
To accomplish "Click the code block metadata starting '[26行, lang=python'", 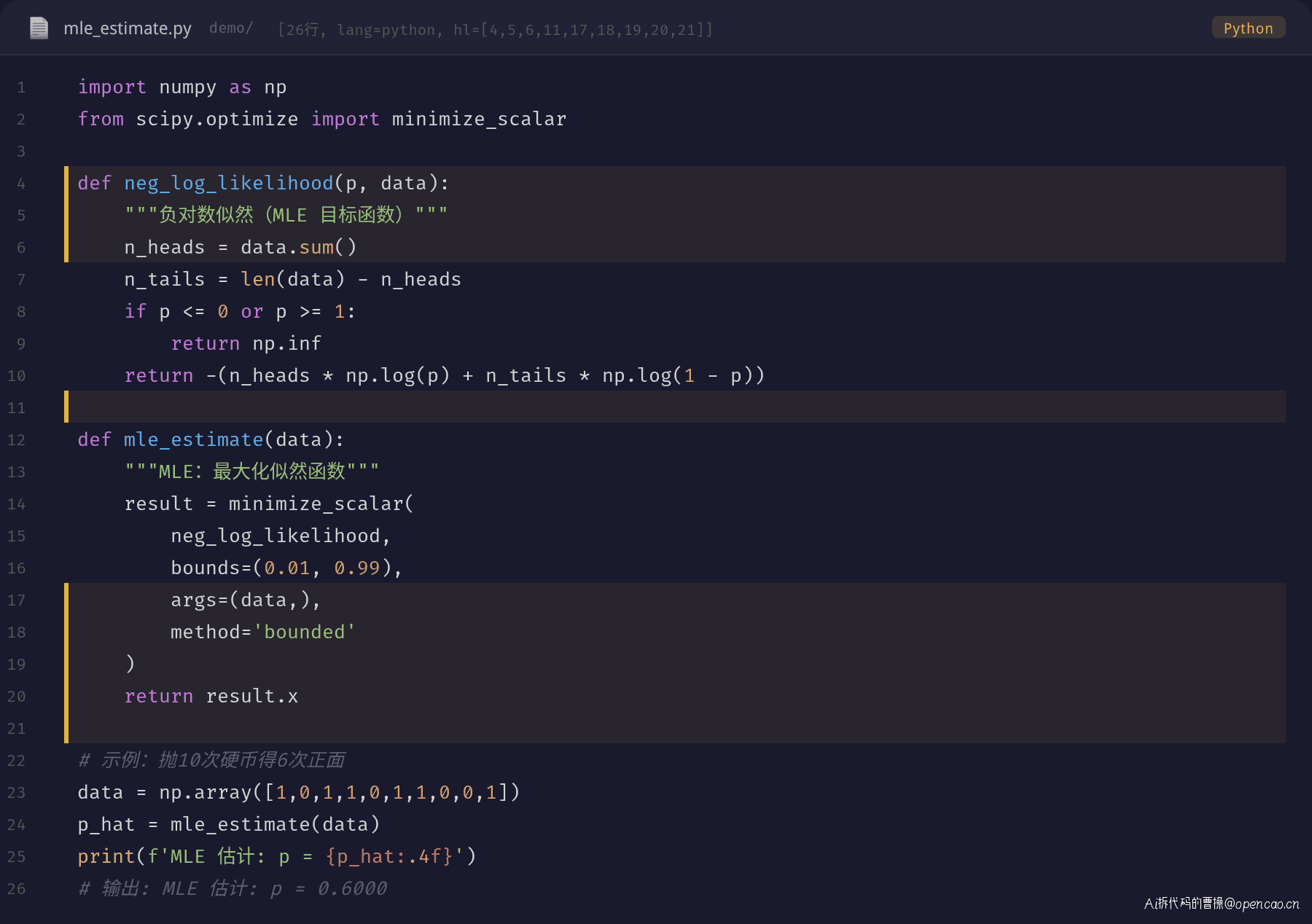I will click(495, 30).
